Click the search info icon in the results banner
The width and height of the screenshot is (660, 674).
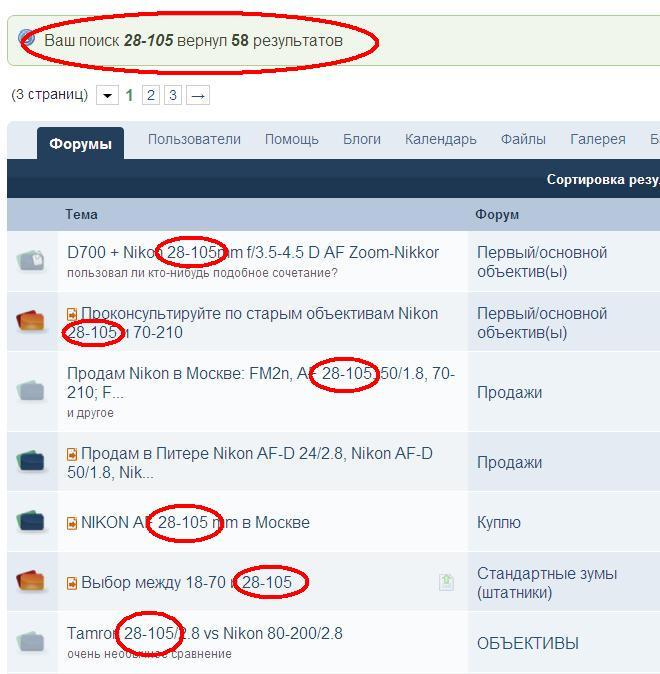click(x=27, y=38)
